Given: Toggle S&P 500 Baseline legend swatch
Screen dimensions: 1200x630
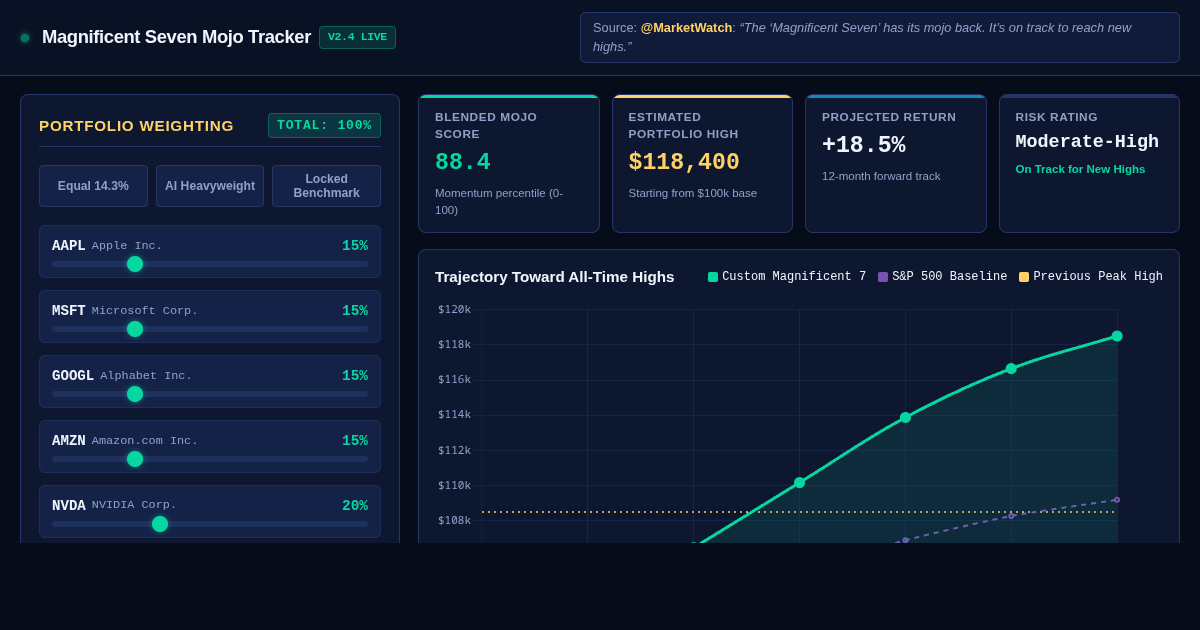Looking at the screenshot, I should (883, 277).
